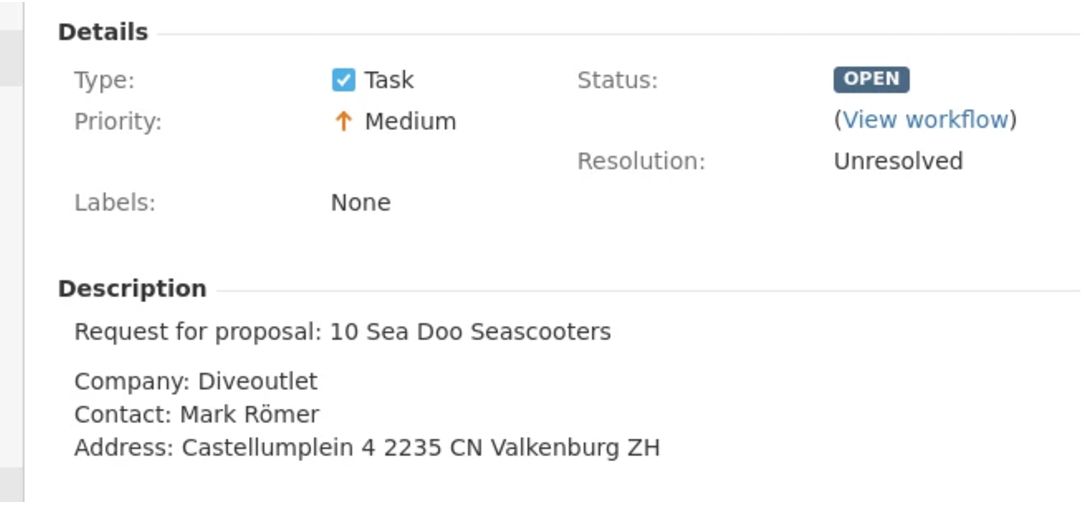Click the Unresolved resolution value

(x=898, y=161)
